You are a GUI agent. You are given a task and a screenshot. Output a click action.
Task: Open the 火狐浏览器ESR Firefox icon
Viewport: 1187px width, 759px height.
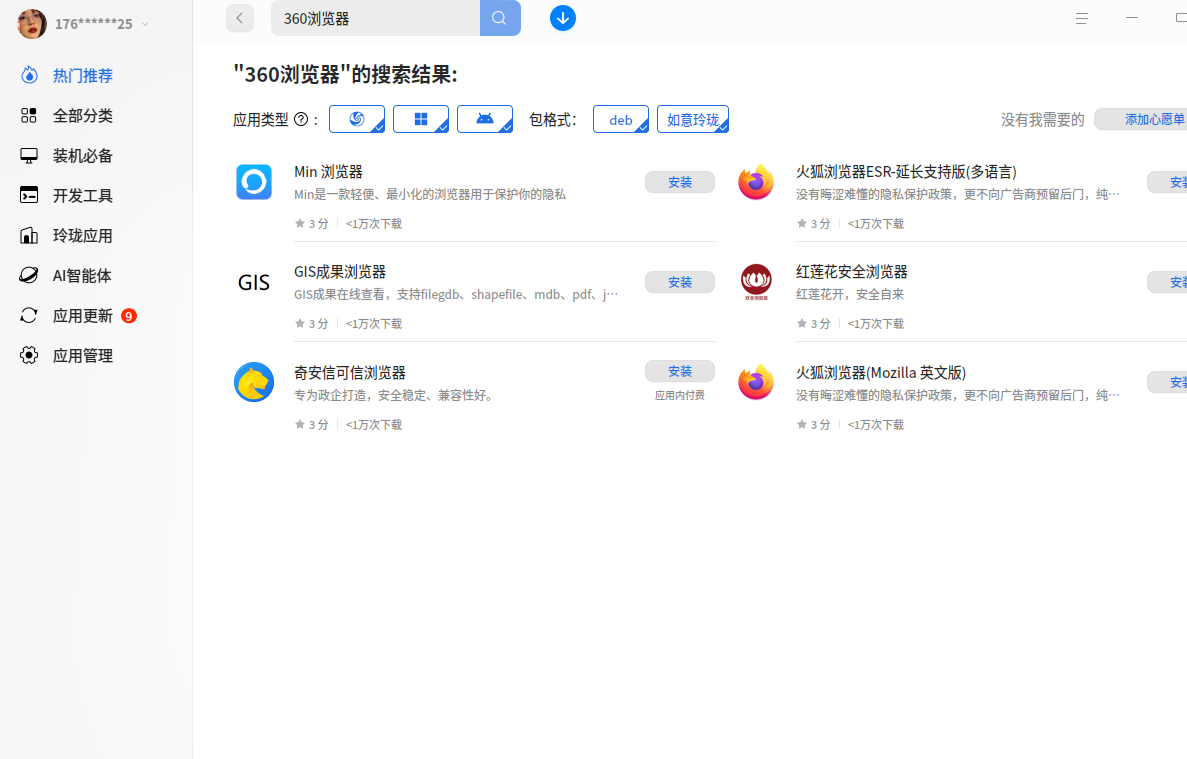[756, 182]
